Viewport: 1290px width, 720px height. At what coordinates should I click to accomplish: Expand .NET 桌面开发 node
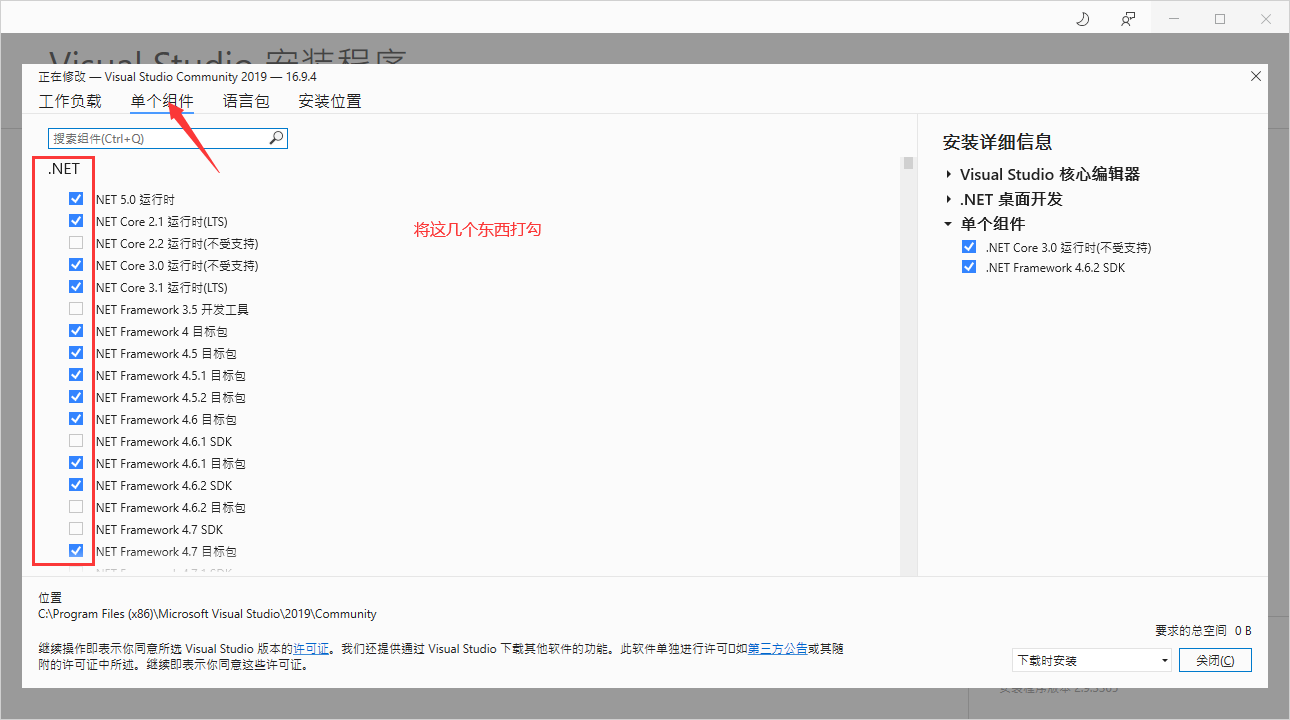click(x=949, y=199)
